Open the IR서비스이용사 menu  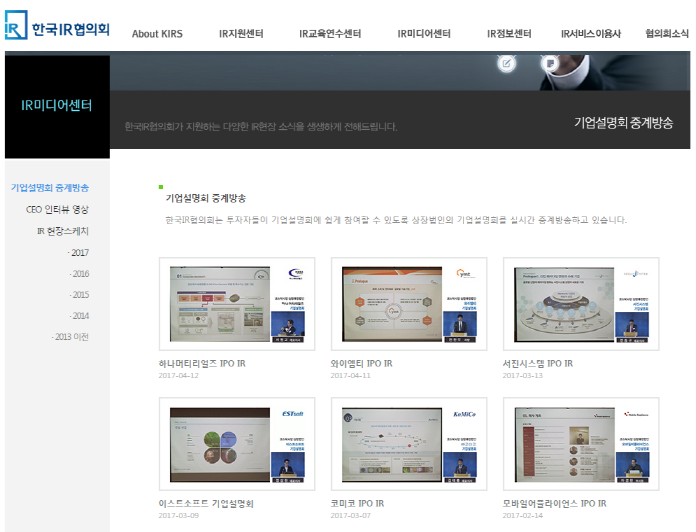click(x=591, y=34)
